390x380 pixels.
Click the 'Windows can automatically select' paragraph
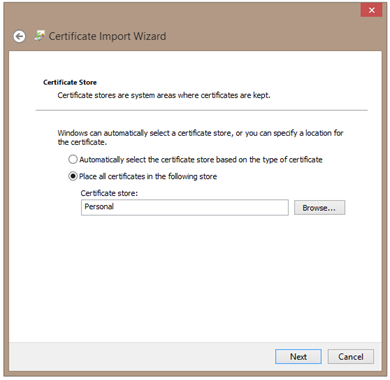[x=200, y=137]
